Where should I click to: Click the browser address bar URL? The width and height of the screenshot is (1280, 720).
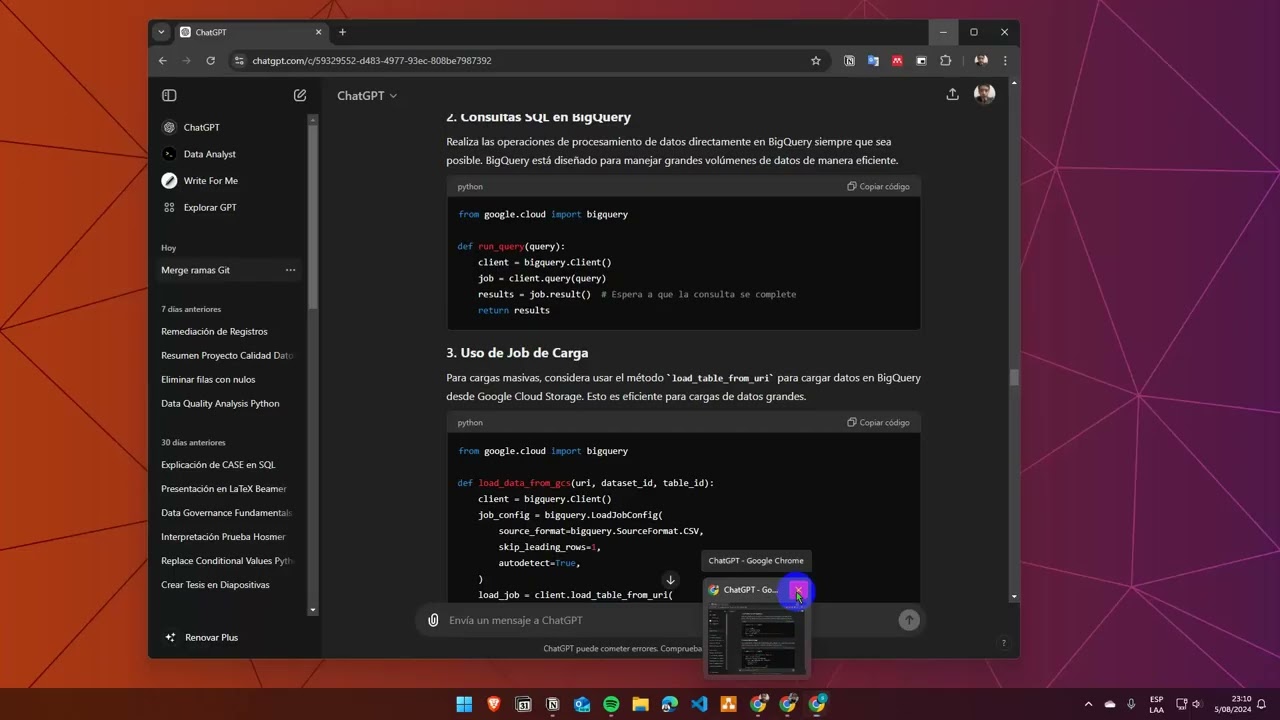coord(372,61)
